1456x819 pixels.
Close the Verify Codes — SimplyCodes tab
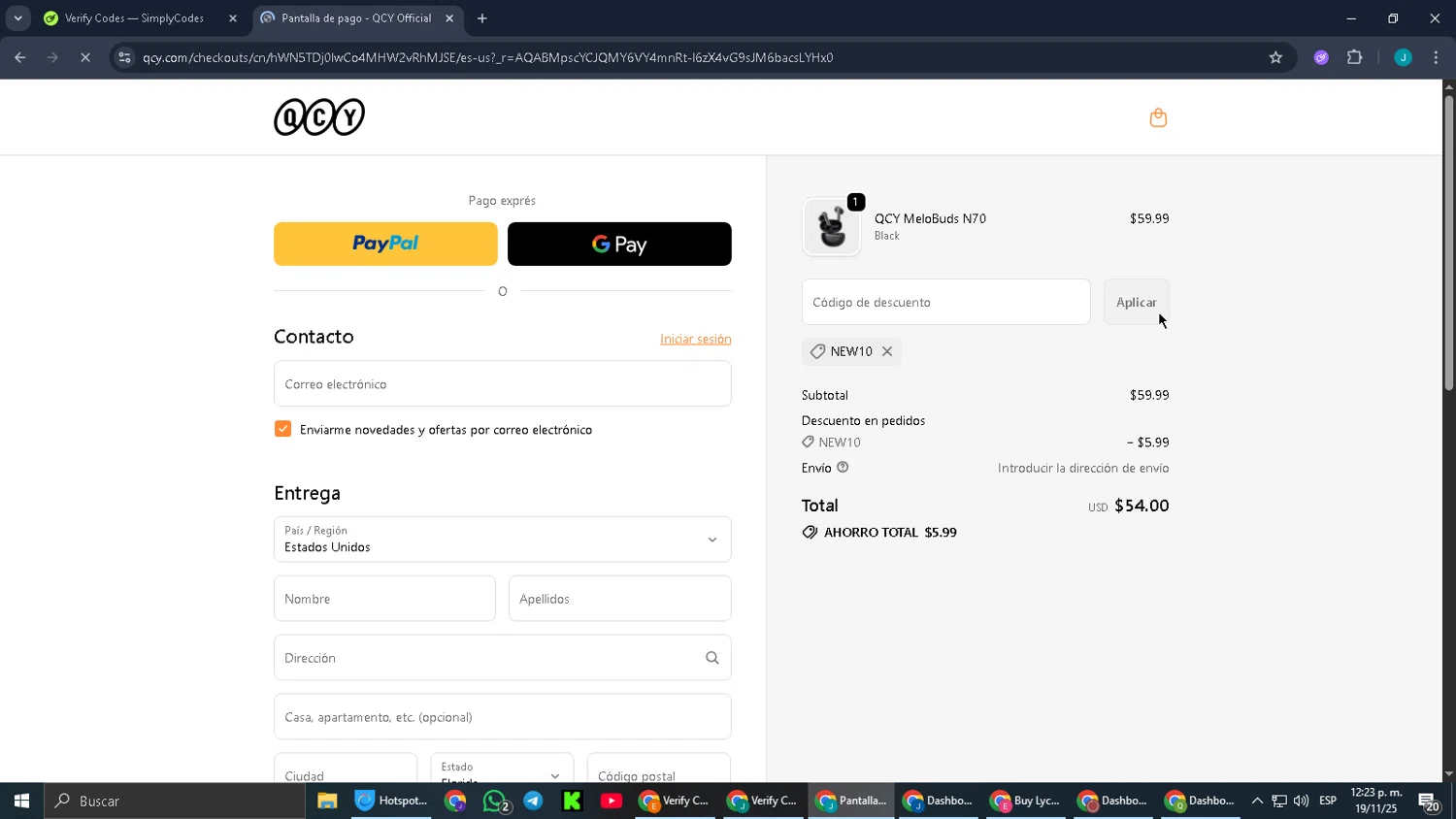click(x=233, y=18)
